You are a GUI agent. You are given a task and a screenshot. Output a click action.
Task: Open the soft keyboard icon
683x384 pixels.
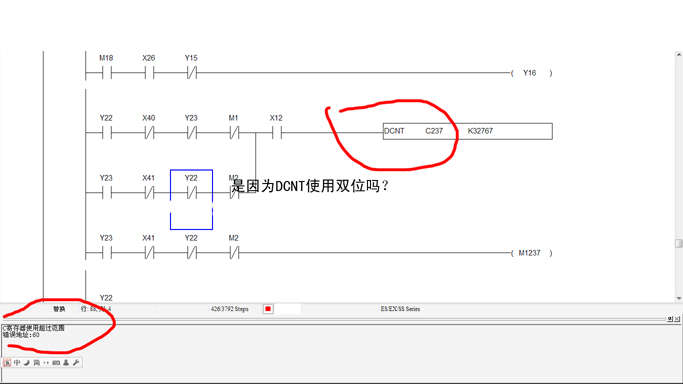click(56, 363)
